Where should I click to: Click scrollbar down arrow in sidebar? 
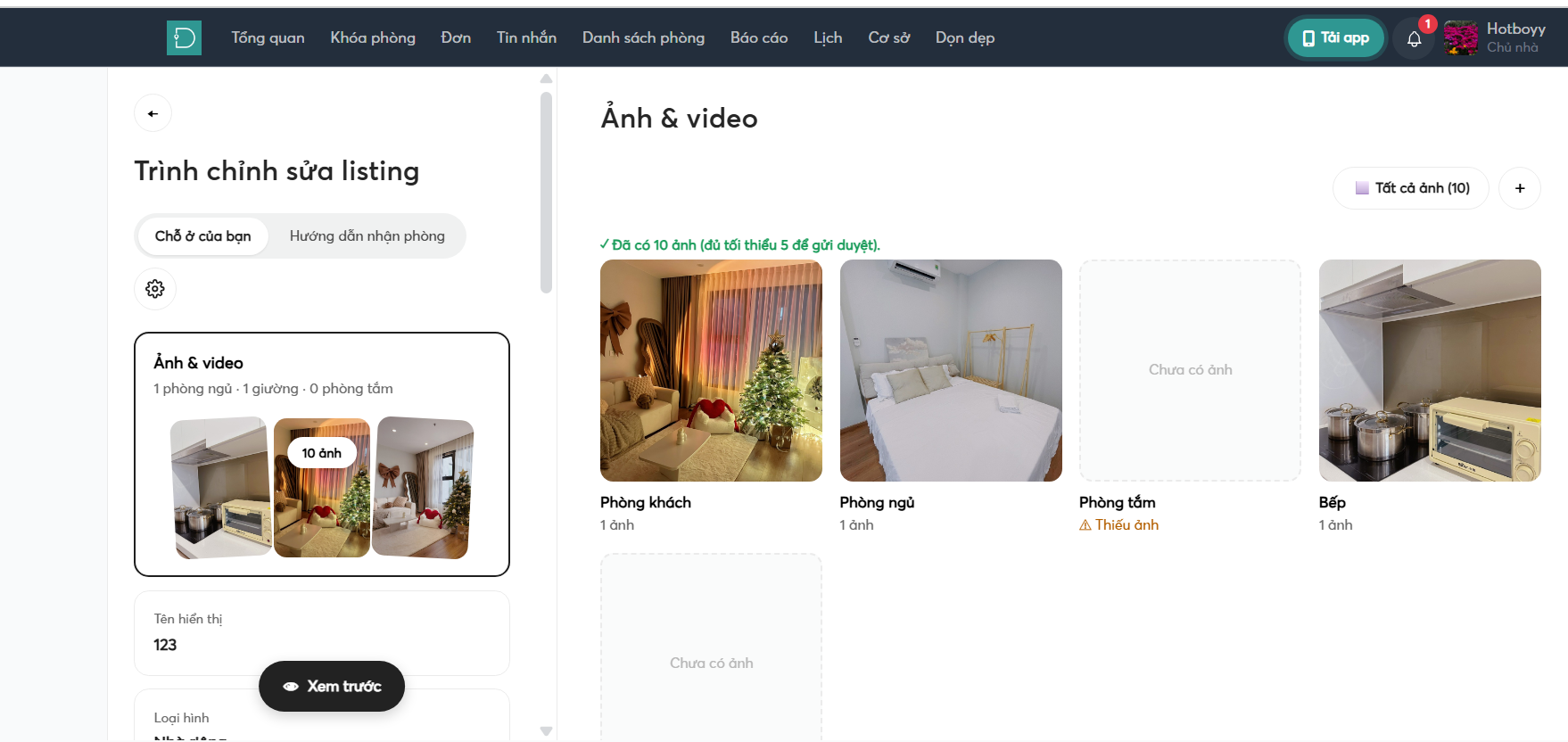[x=546, y=730]
